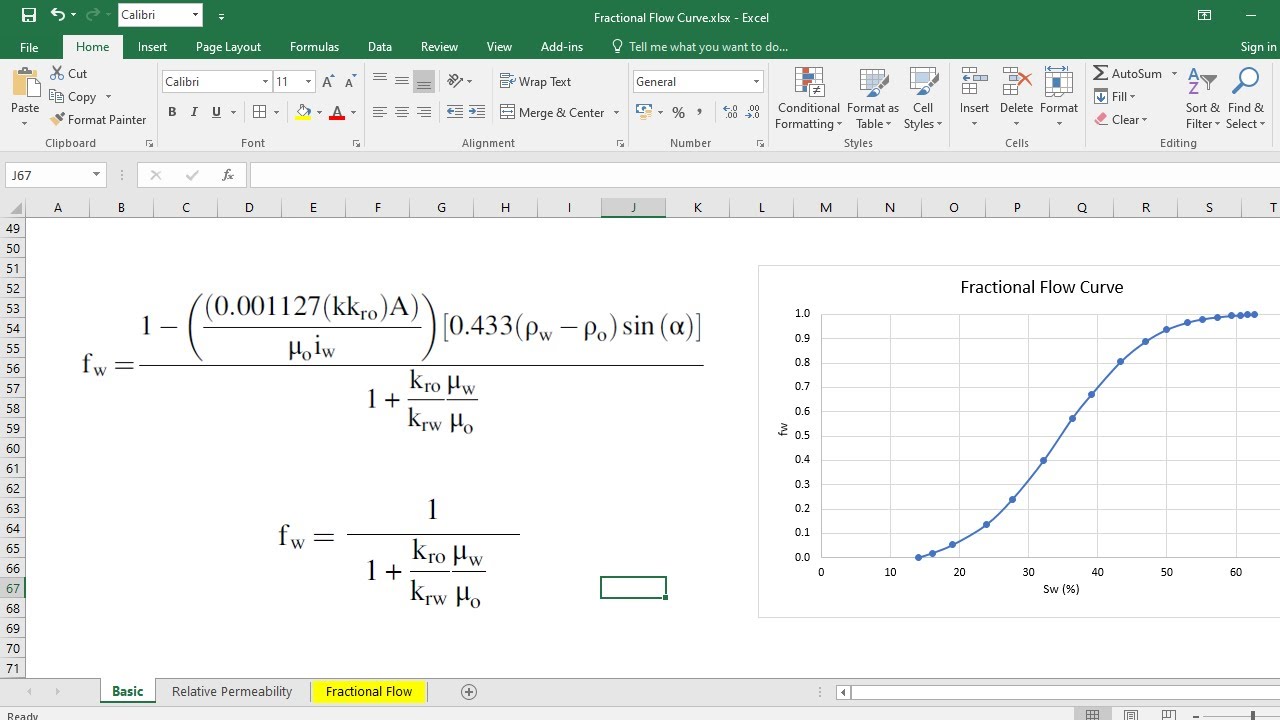Toggle Wrap Text option

coord(536,82)
